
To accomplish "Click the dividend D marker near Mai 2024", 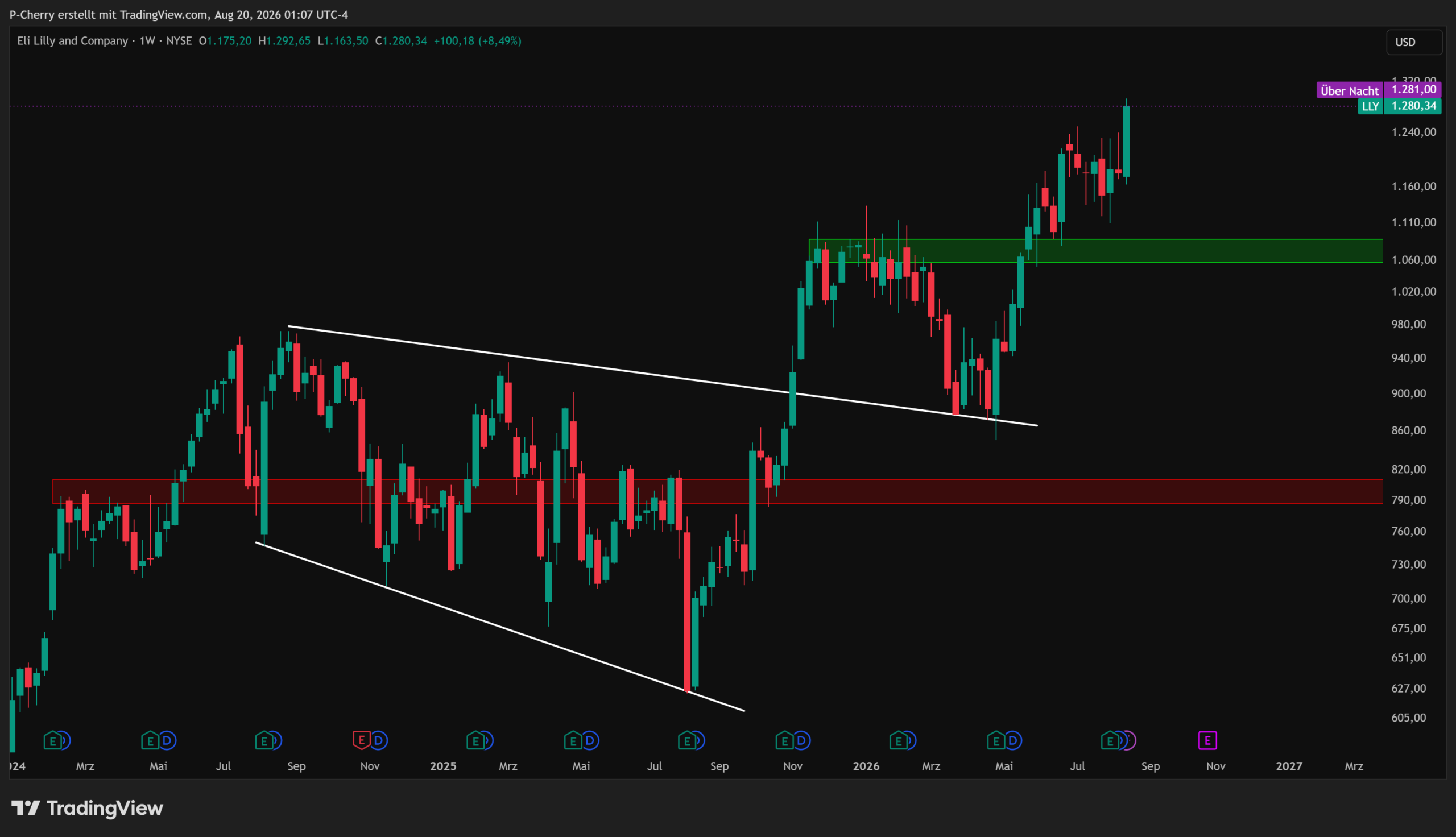I will 167,740.
